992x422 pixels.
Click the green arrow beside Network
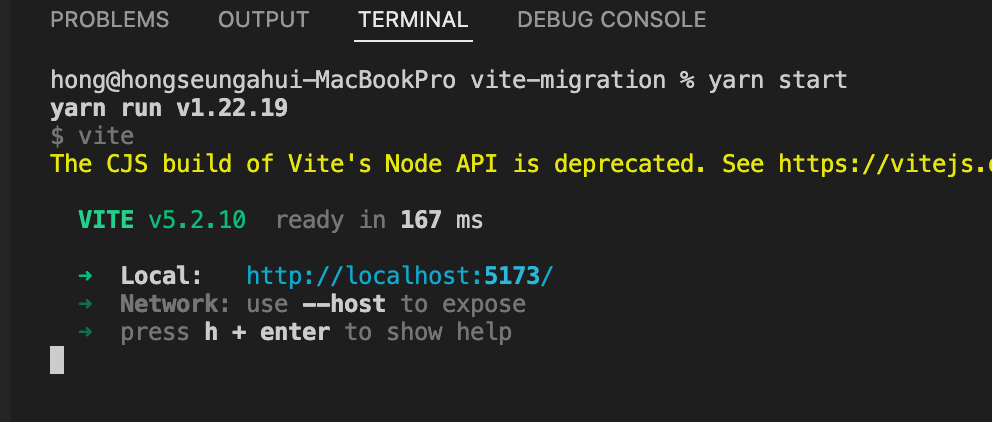(85, 304)
